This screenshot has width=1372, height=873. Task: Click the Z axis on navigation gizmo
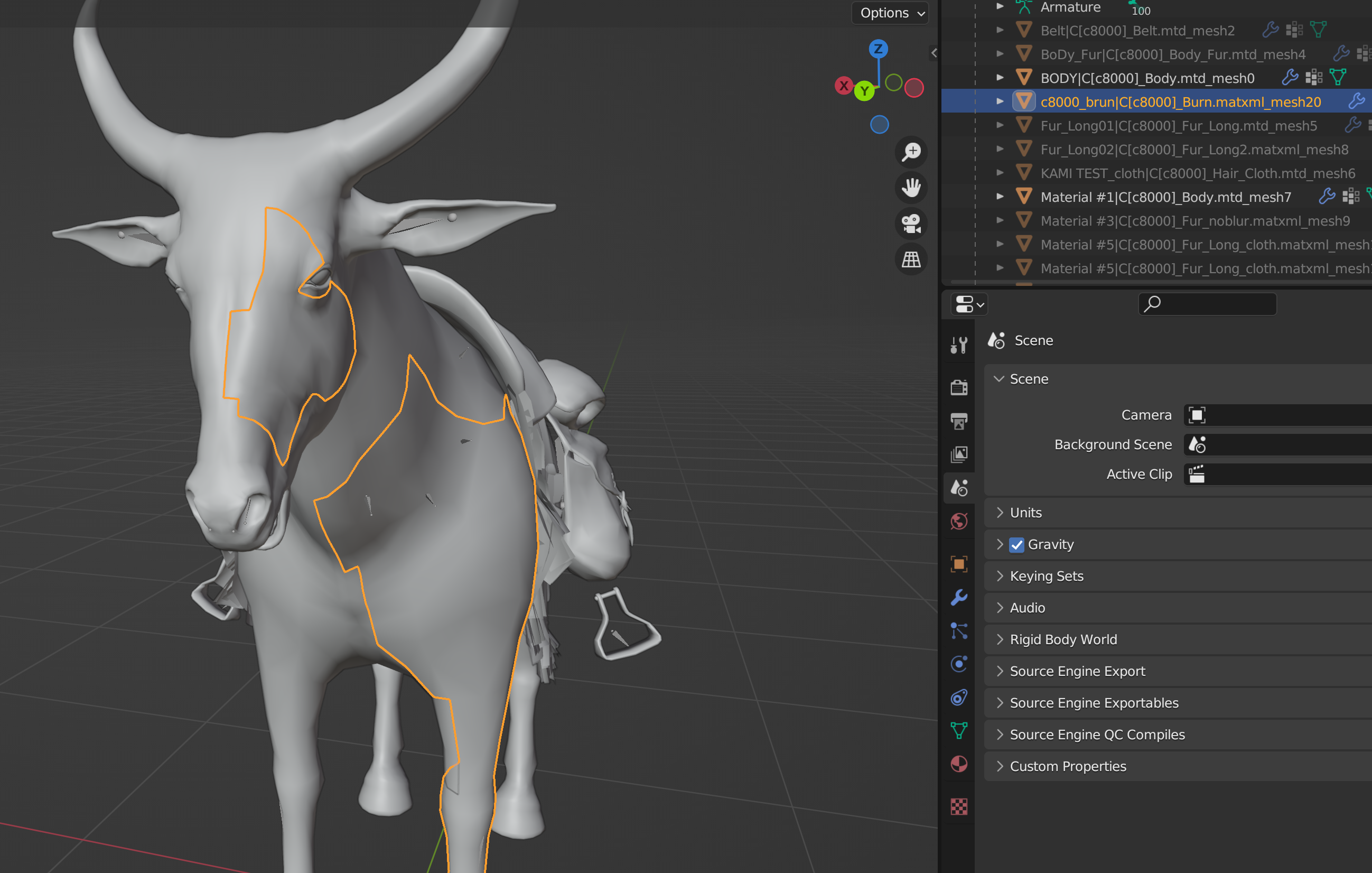878,49
